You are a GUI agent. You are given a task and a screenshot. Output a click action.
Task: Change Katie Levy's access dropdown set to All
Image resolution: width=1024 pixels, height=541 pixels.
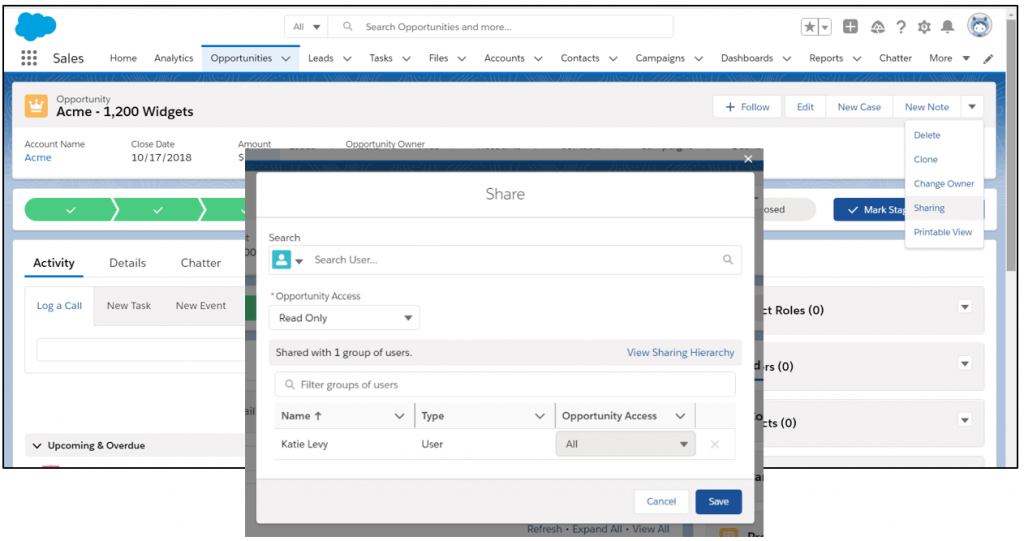click(x=625, y=444)
